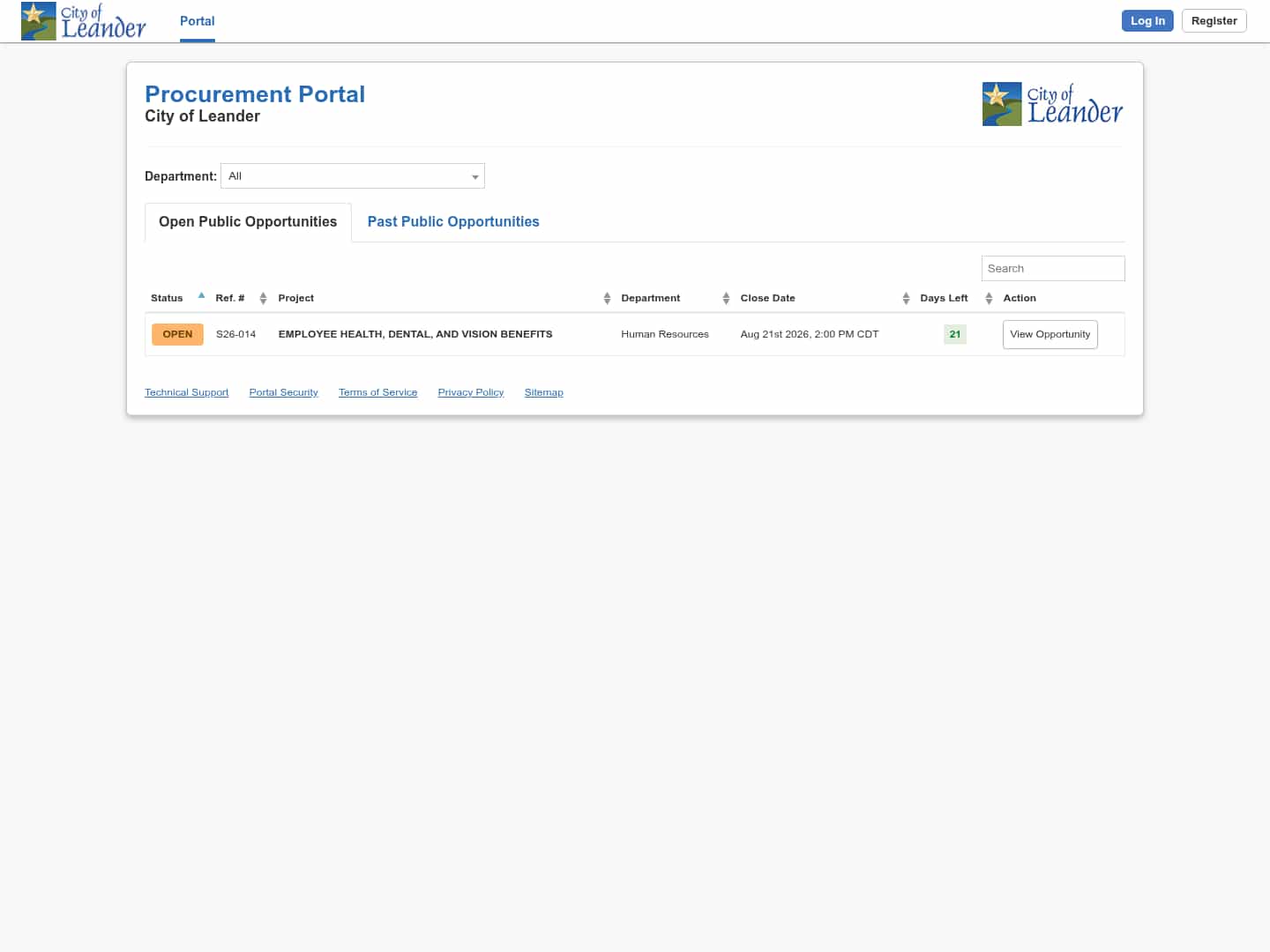Screen dimensions: 1270x952
Task: Sort by Project column arrows
Action: pos(607,298)
